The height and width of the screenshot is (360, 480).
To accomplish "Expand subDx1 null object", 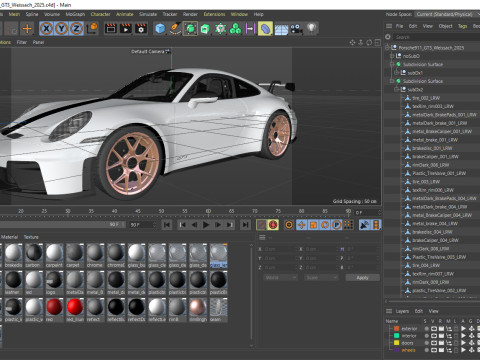I will (397, 72).
